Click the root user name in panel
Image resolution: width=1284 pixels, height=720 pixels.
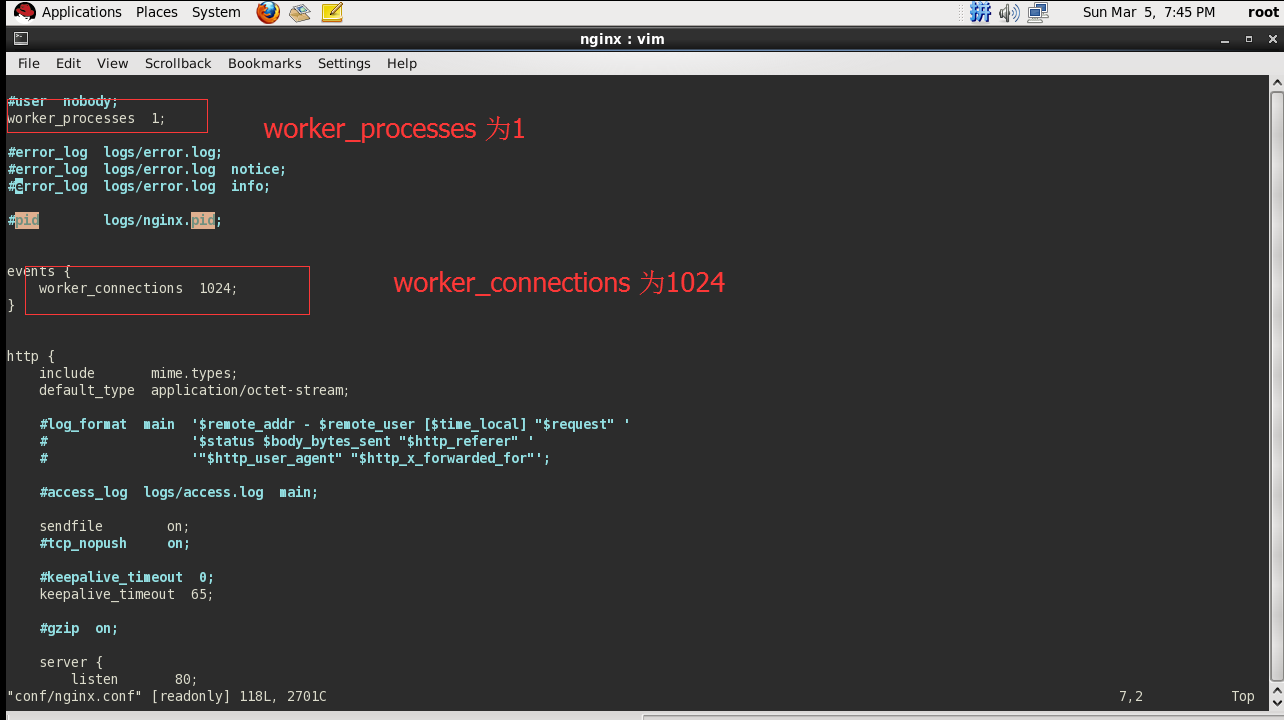click(x=1263, y=12)
